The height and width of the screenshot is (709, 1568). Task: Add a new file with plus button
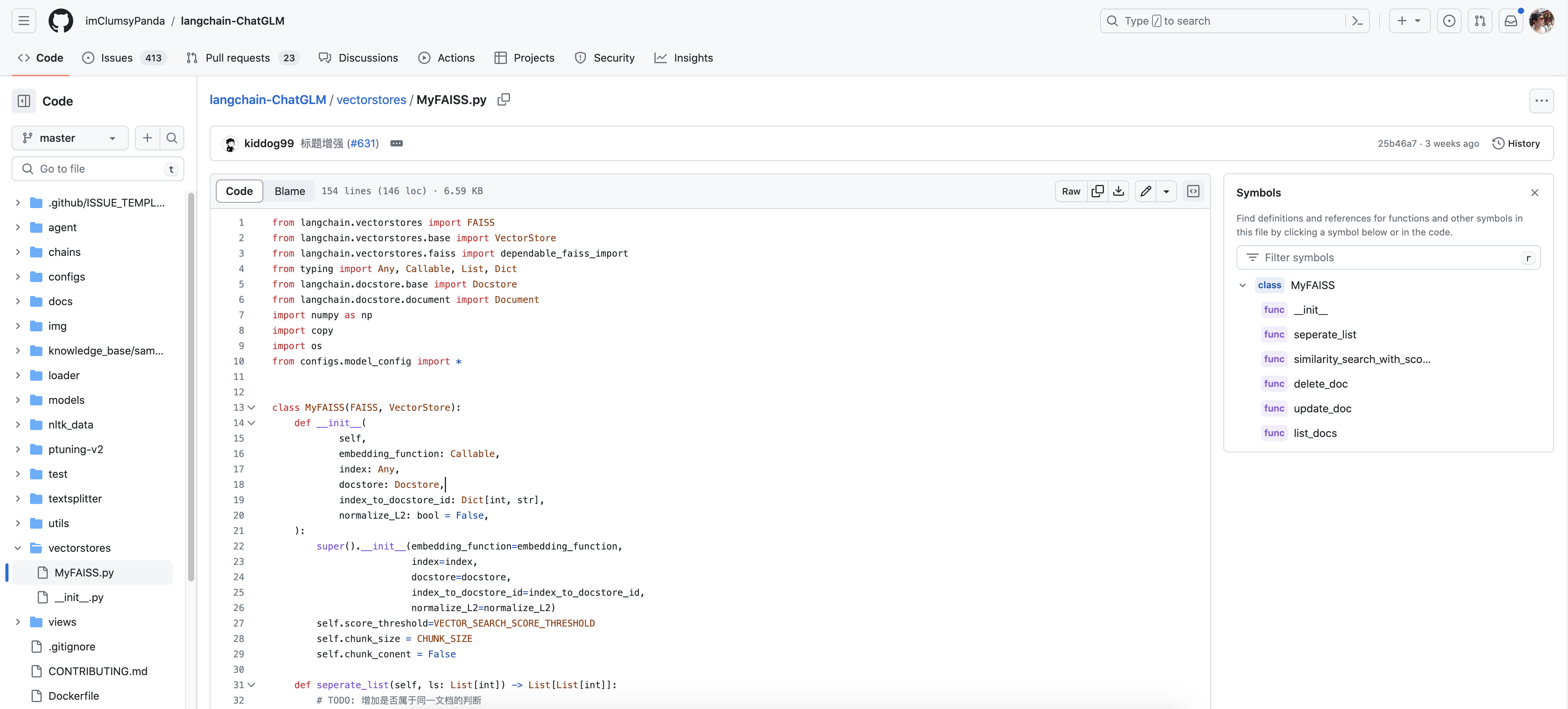(147, 138)
